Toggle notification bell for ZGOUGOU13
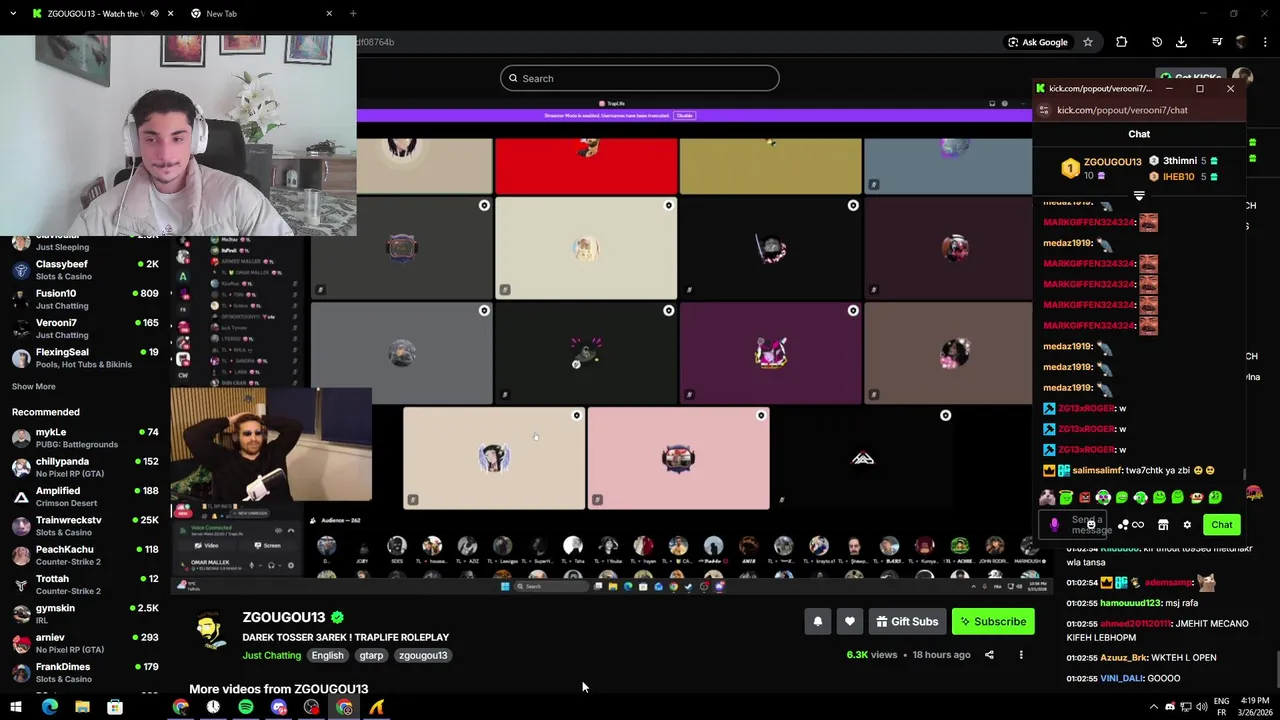The height and width of the screenshot is (720, 1280). tap(818, 622)
